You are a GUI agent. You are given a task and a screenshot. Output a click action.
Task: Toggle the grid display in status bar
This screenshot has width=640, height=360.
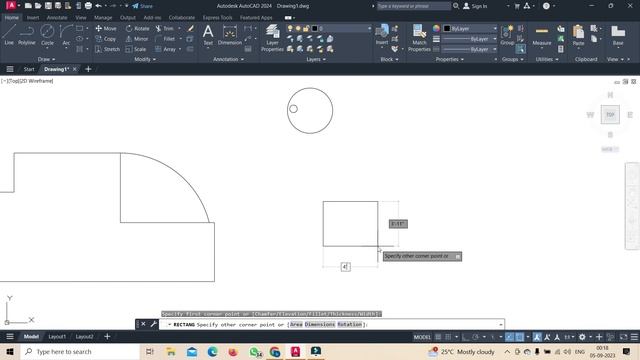click(438, 337)
